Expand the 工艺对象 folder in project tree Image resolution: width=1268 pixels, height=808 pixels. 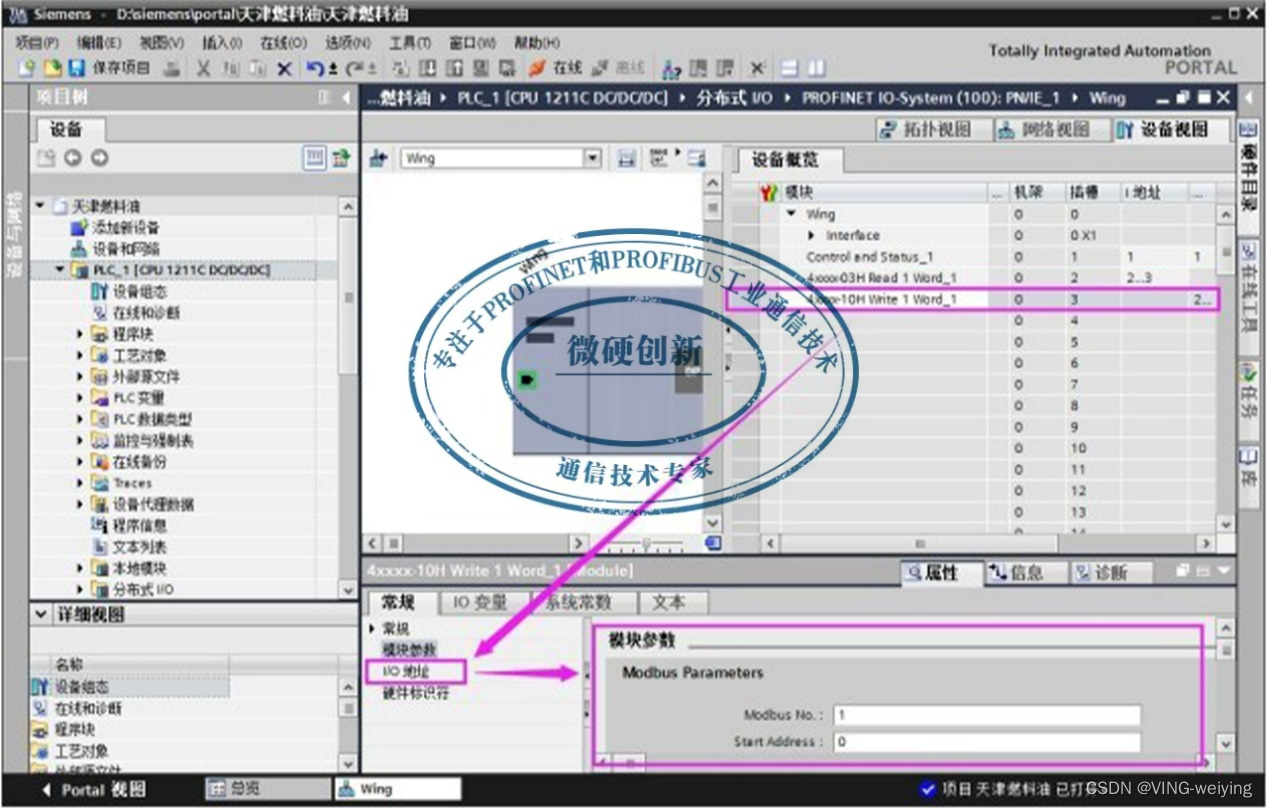[x=81, y=355]
